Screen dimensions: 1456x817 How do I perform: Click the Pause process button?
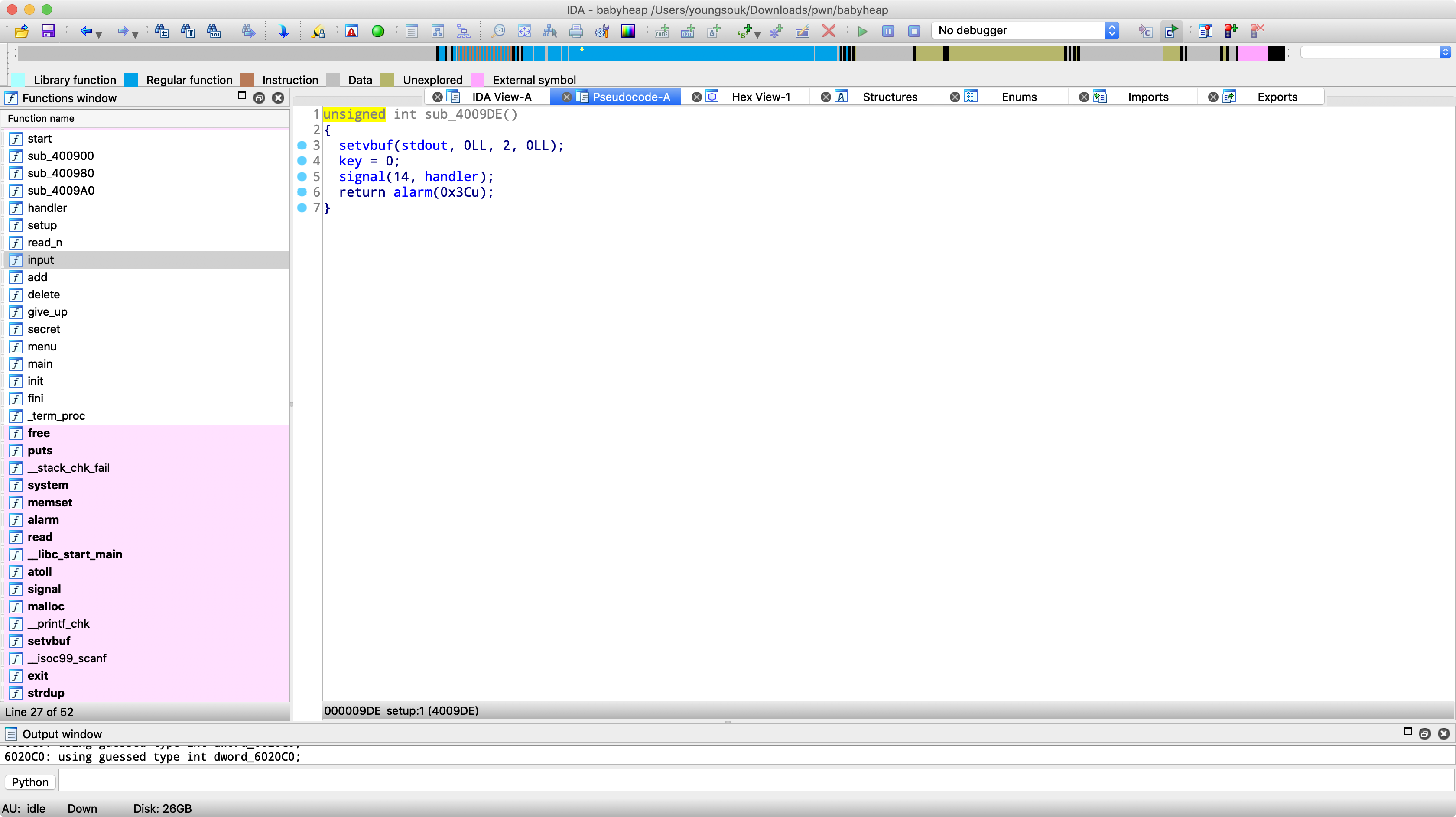(x=888, y=31)
